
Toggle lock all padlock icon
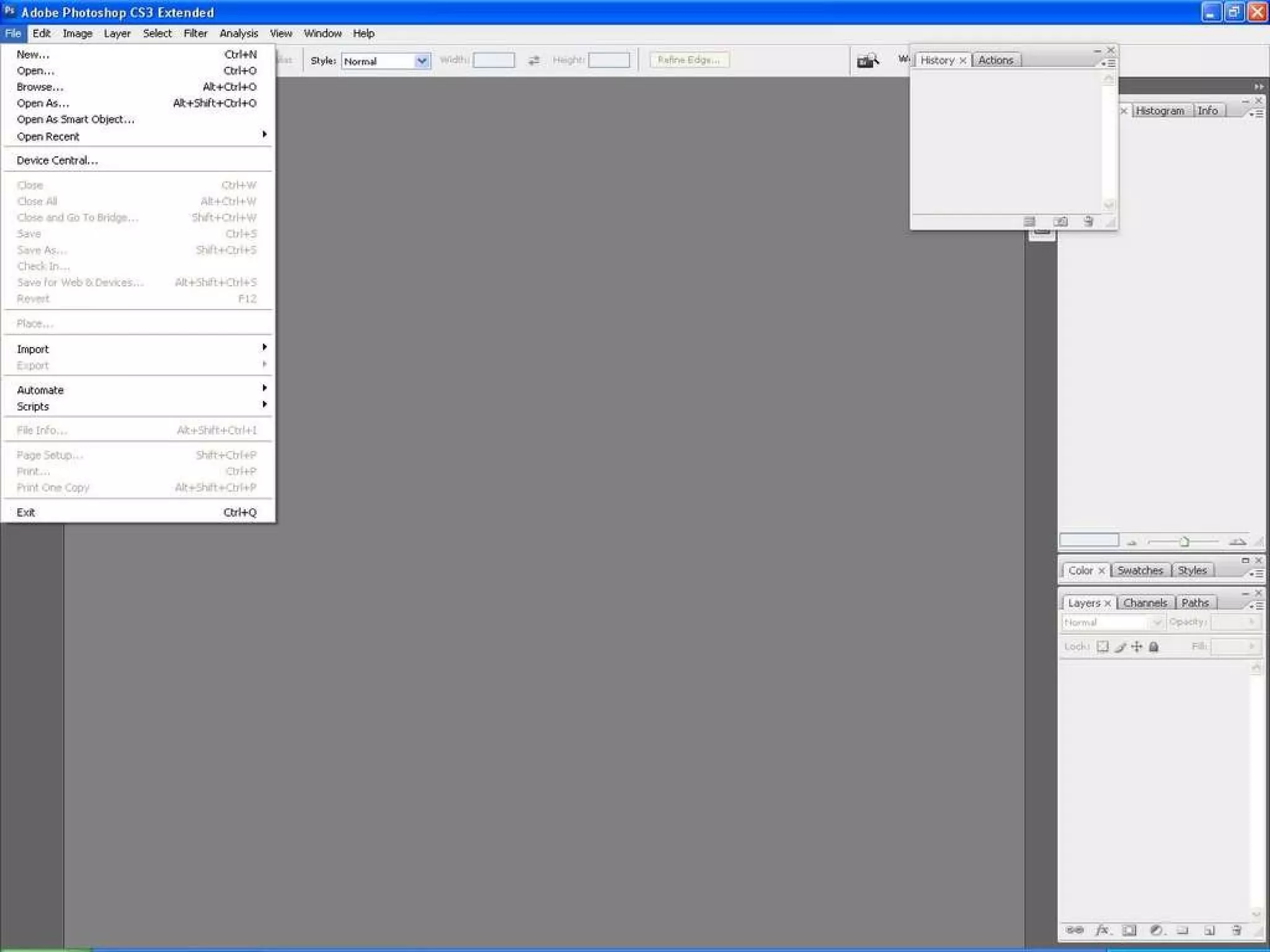1153,646
